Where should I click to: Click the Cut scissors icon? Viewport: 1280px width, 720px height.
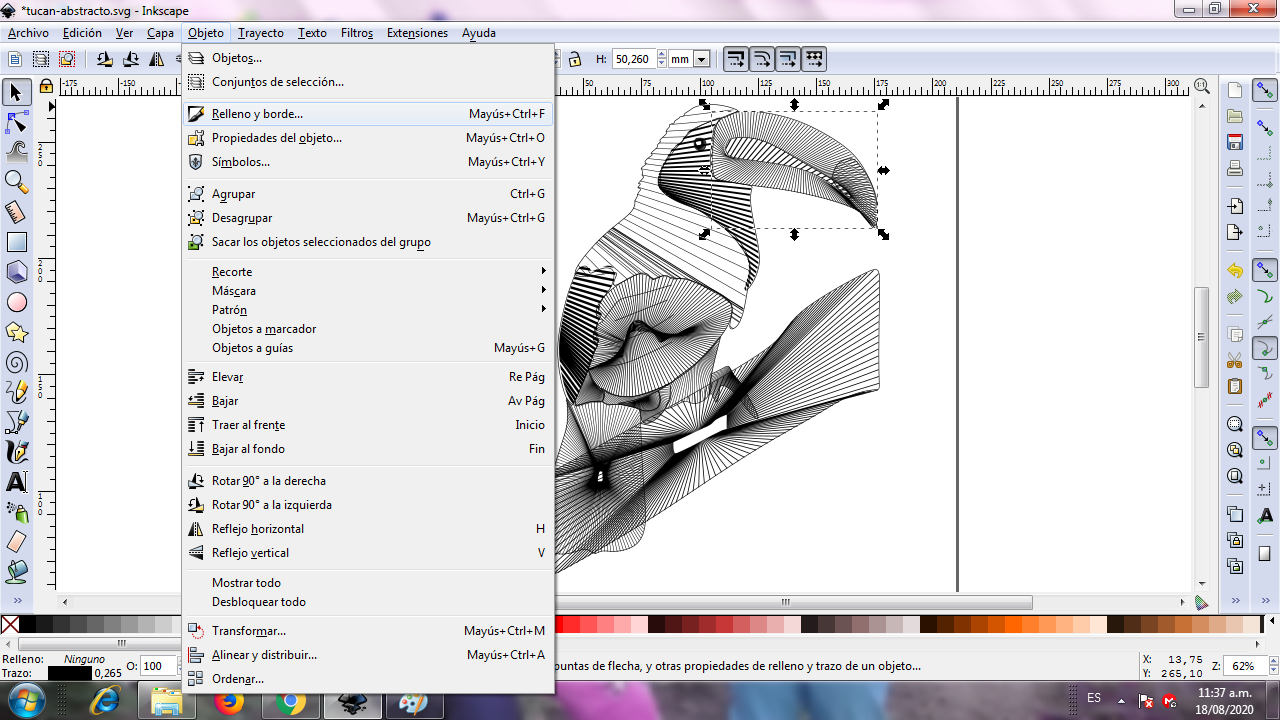(x=1235, y=360)
